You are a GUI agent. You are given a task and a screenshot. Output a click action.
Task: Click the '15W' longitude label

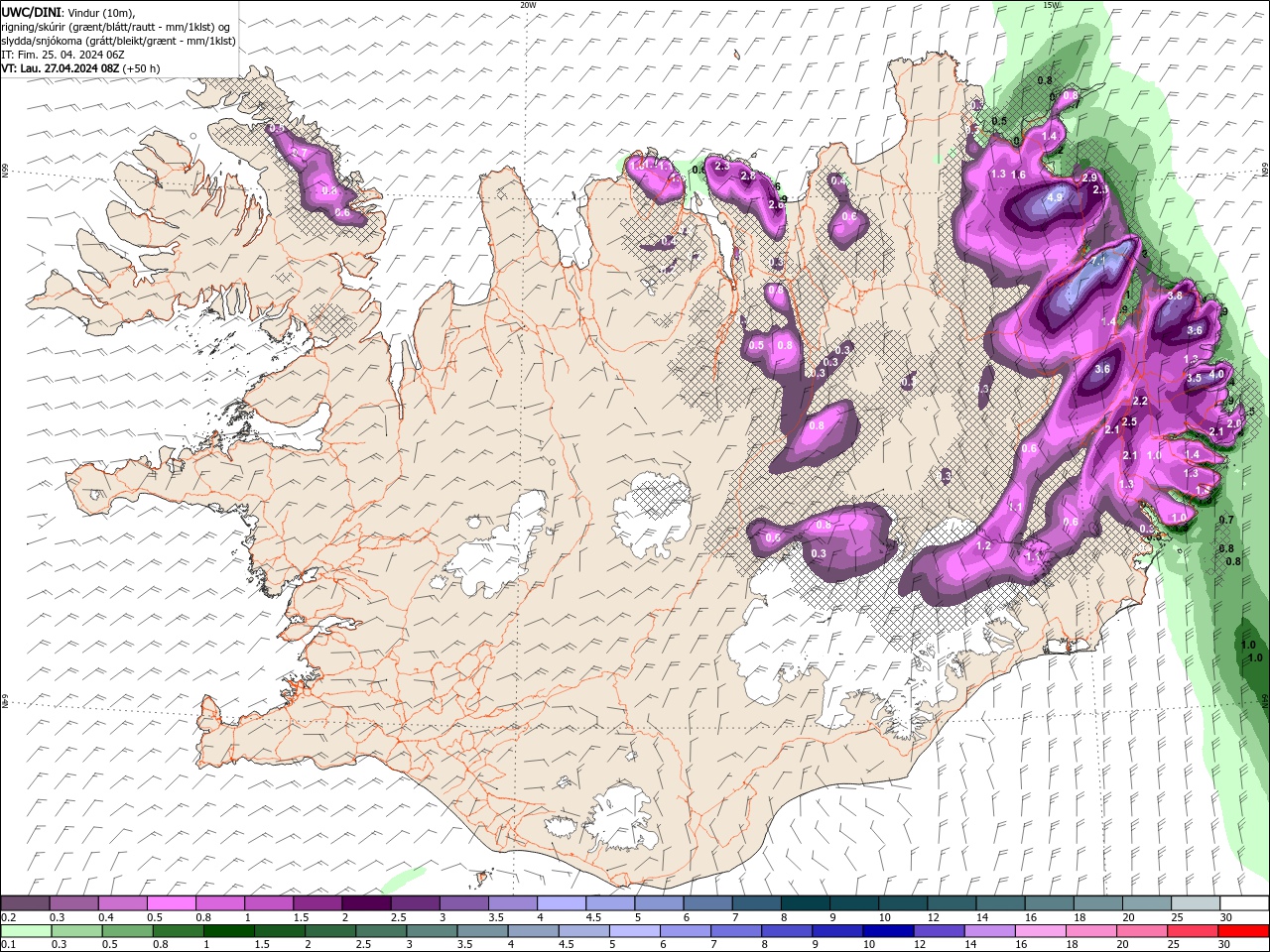(1052, 5)
